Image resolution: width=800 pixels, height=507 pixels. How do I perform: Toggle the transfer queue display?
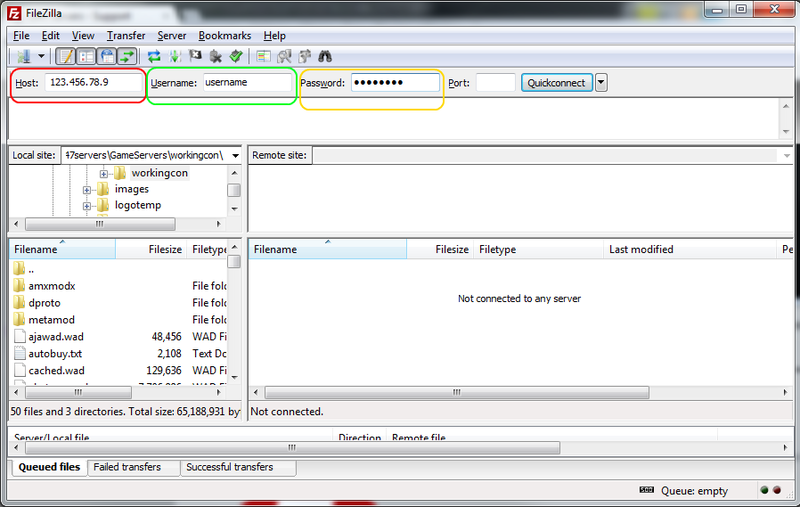coord(127,56)
